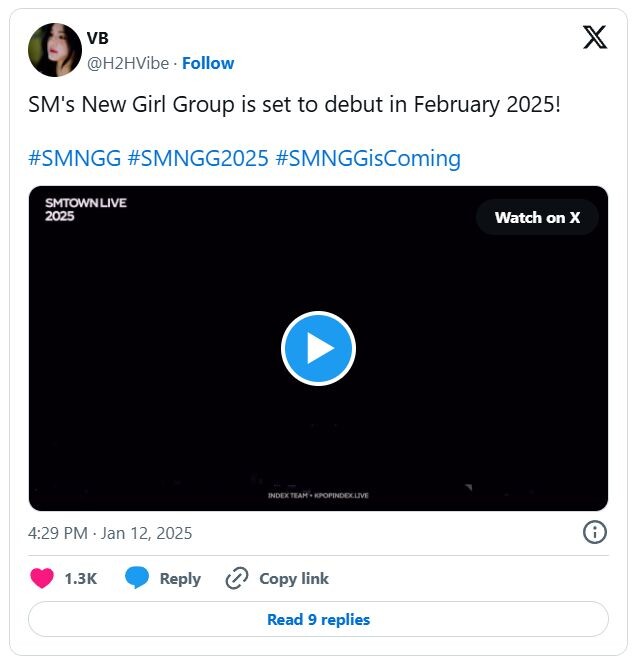Click the blue reply speech bubble icon
This screenshot has height=667, width=639.
[x=137, y=578]
